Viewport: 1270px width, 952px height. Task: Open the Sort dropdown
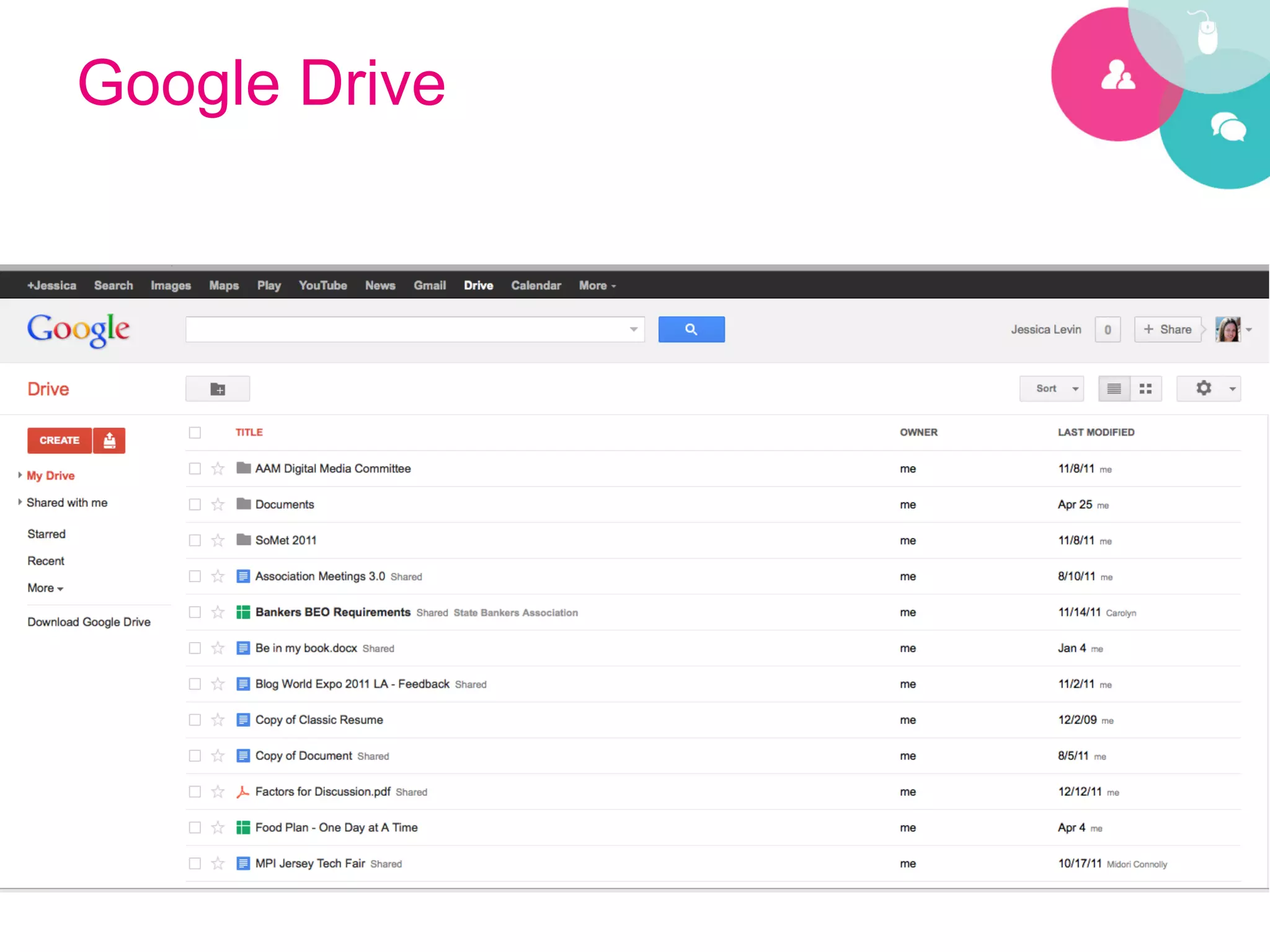(x=1052, y=389)
